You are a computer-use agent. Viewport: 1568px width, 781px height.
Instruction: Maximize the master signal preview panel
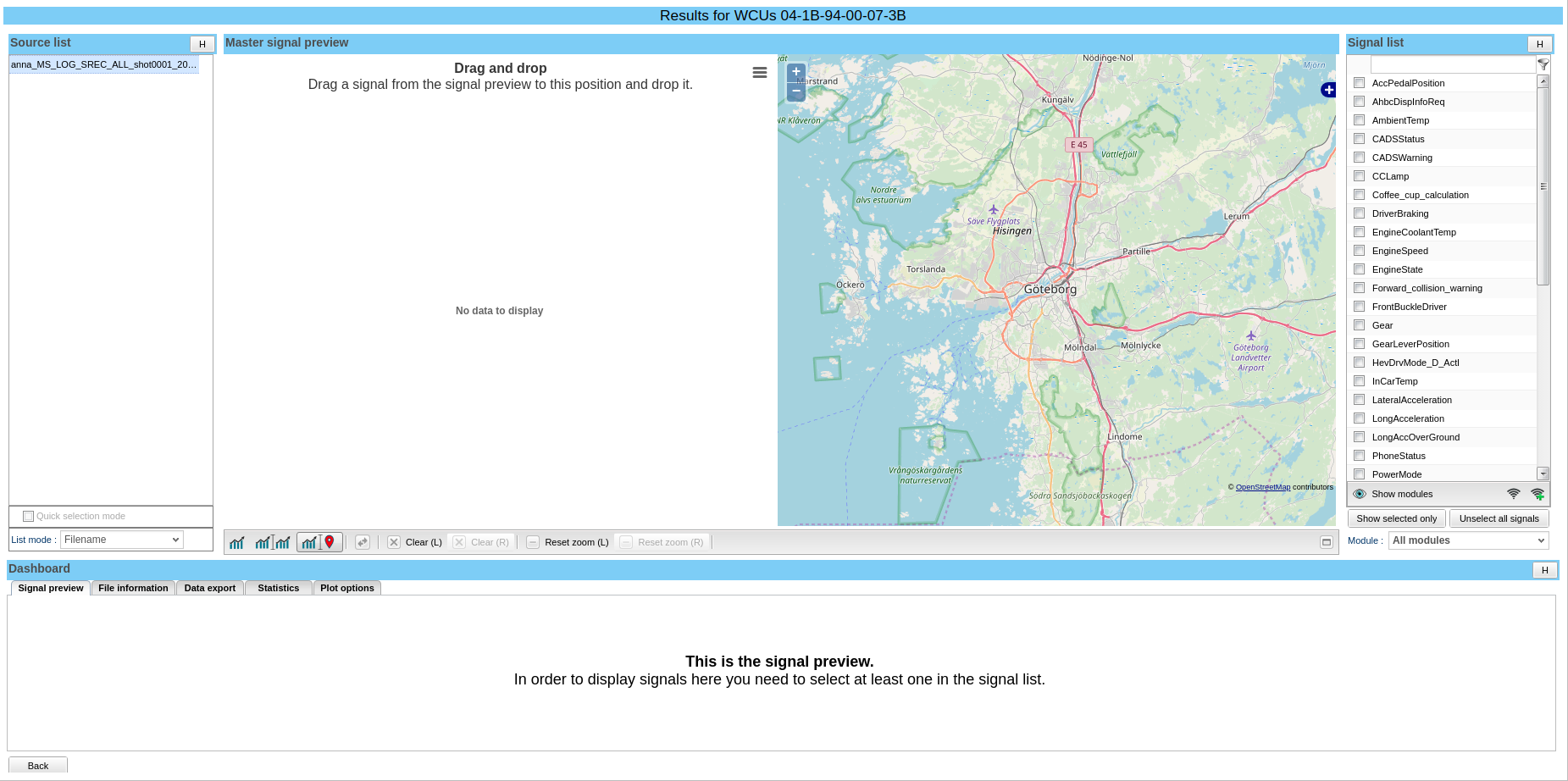click(1327, 542)
